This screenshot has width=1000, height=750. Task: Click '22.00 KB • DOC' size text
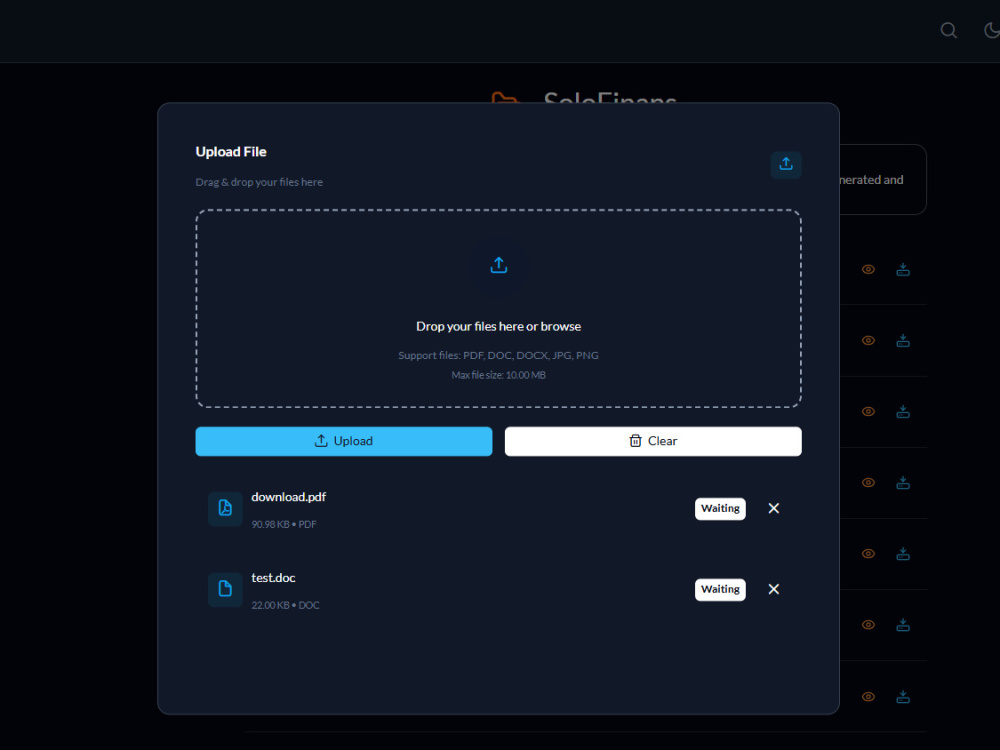point(285,605)
